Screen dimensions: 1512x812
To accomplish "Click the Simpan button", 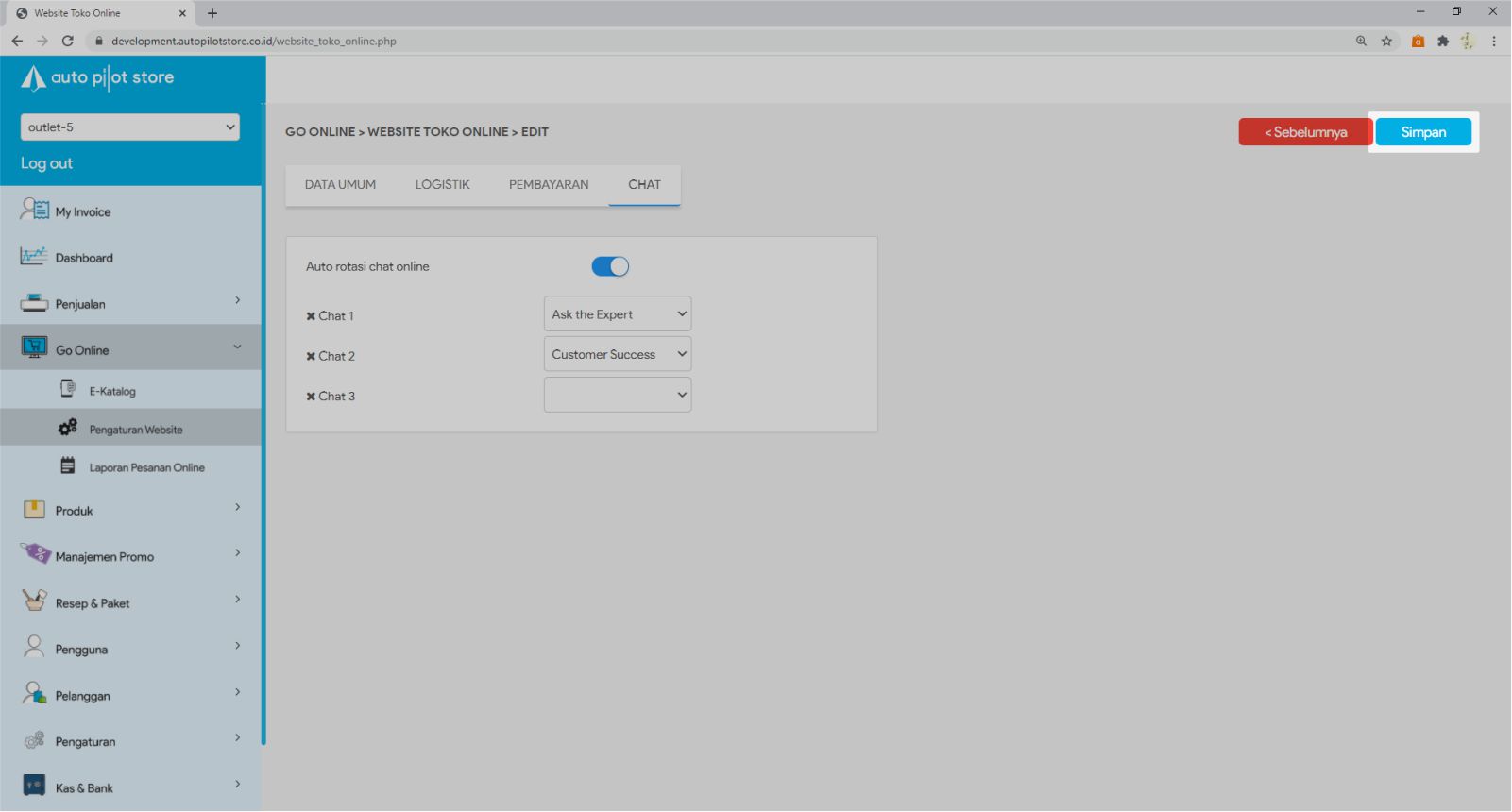I will click(1423, 132).
